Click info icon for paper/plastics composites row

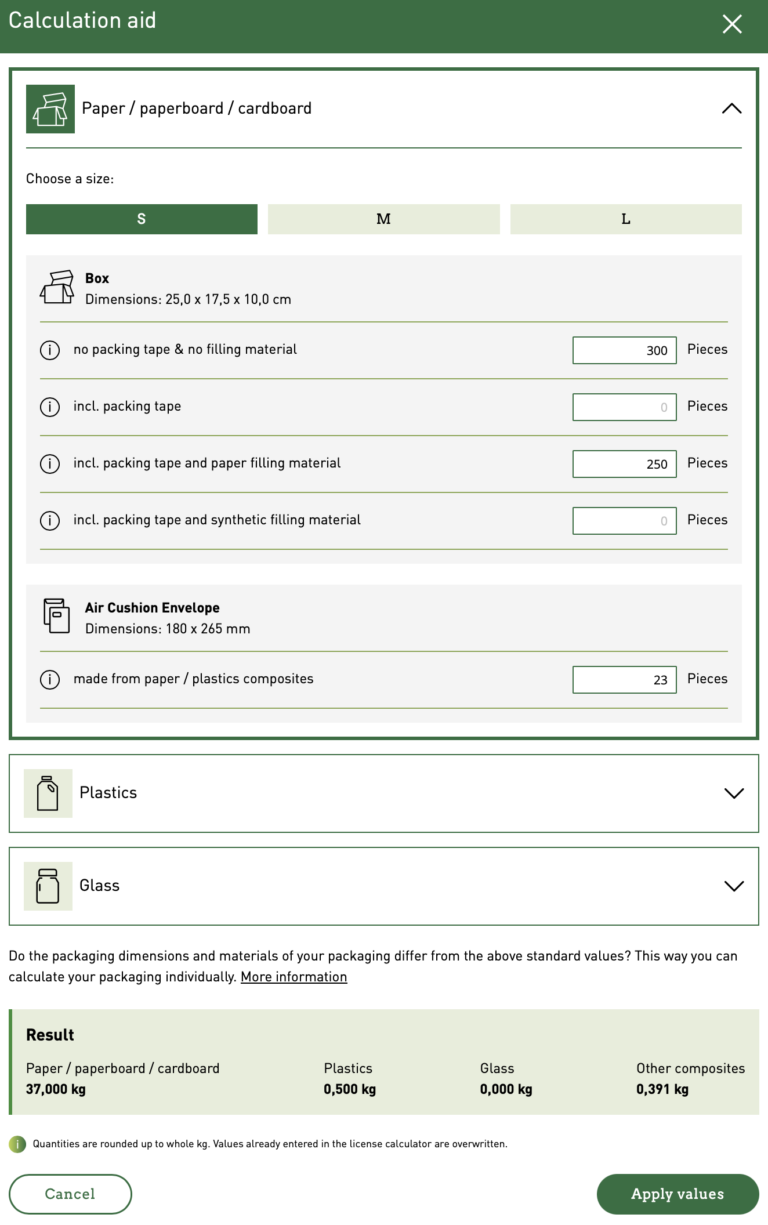tap(49, 679)
